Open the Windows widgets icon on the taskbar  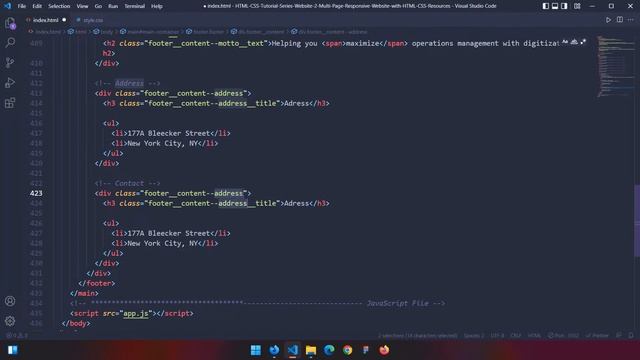(13, 350)
